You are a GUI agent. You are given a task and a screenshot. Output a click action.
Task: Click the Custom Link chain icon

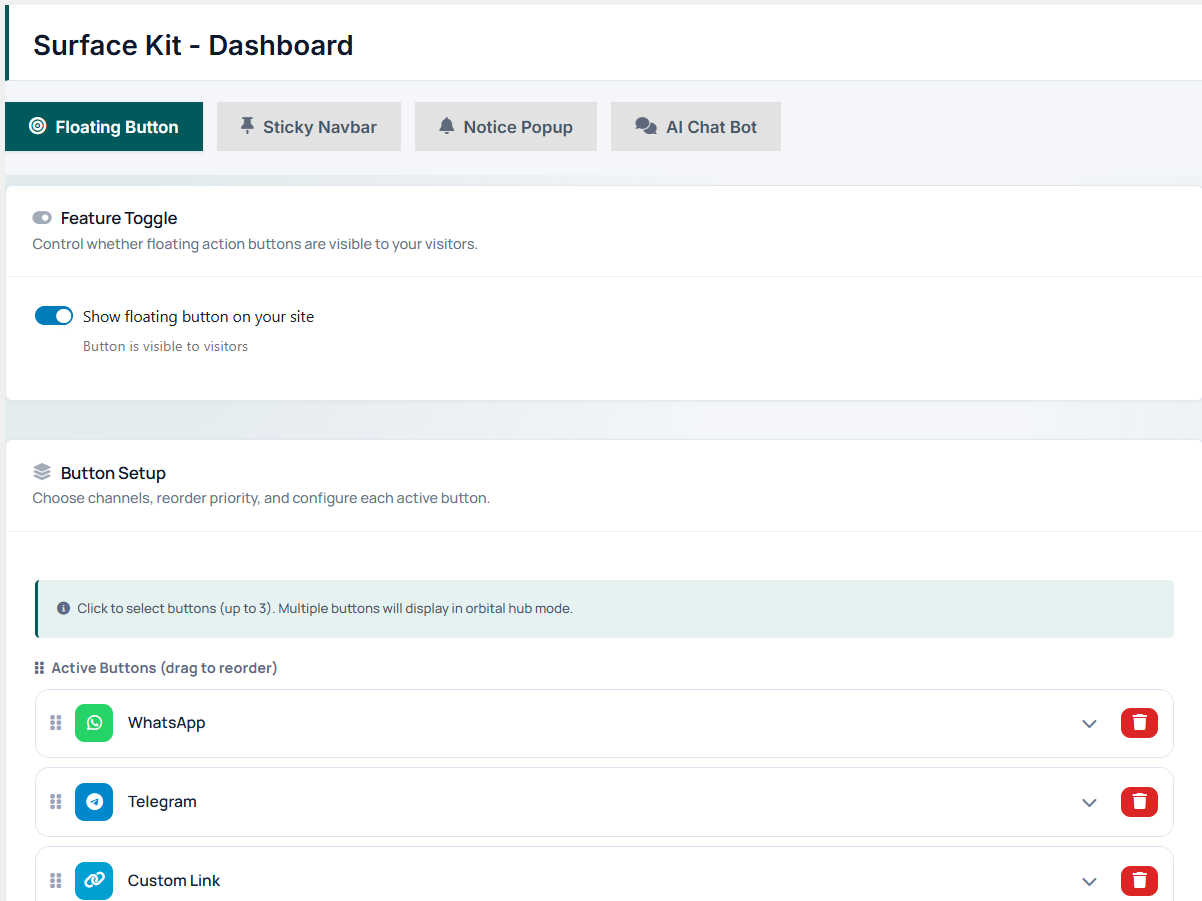pyautogui.click(x=94, y=881)
